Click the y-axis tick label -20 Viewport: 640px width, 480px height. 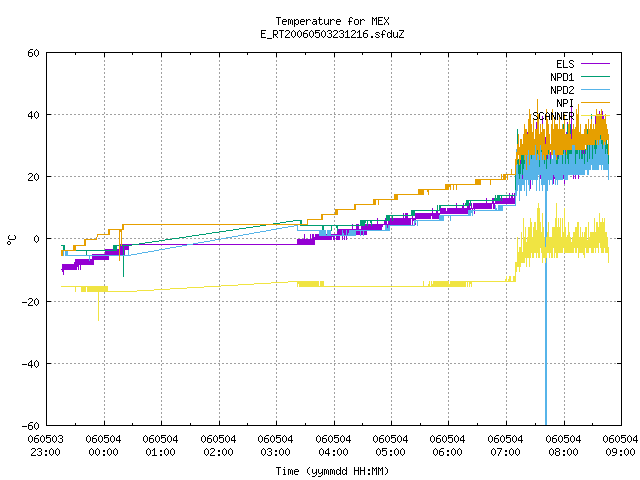(x=31, y=302)
